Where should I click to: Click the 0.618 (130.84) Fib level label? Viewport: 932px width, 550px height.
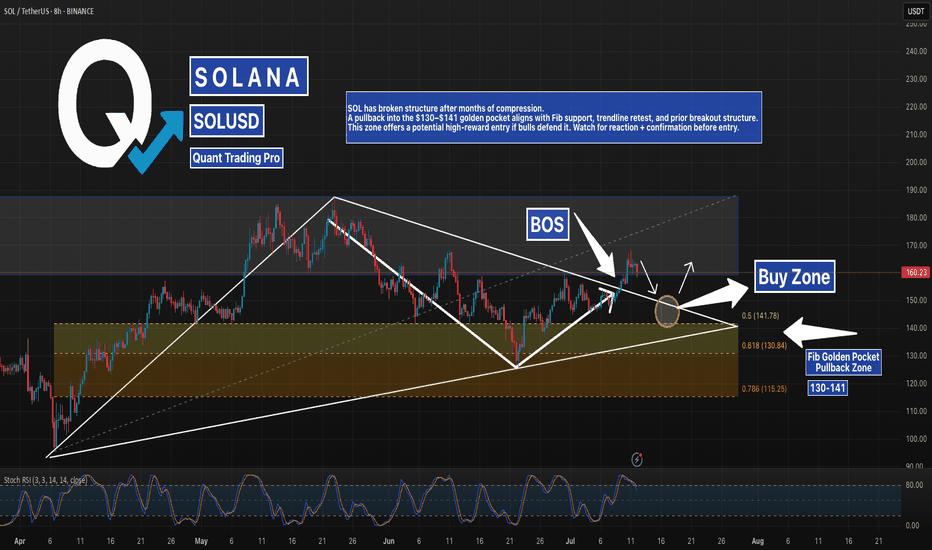tap(764, 345)
